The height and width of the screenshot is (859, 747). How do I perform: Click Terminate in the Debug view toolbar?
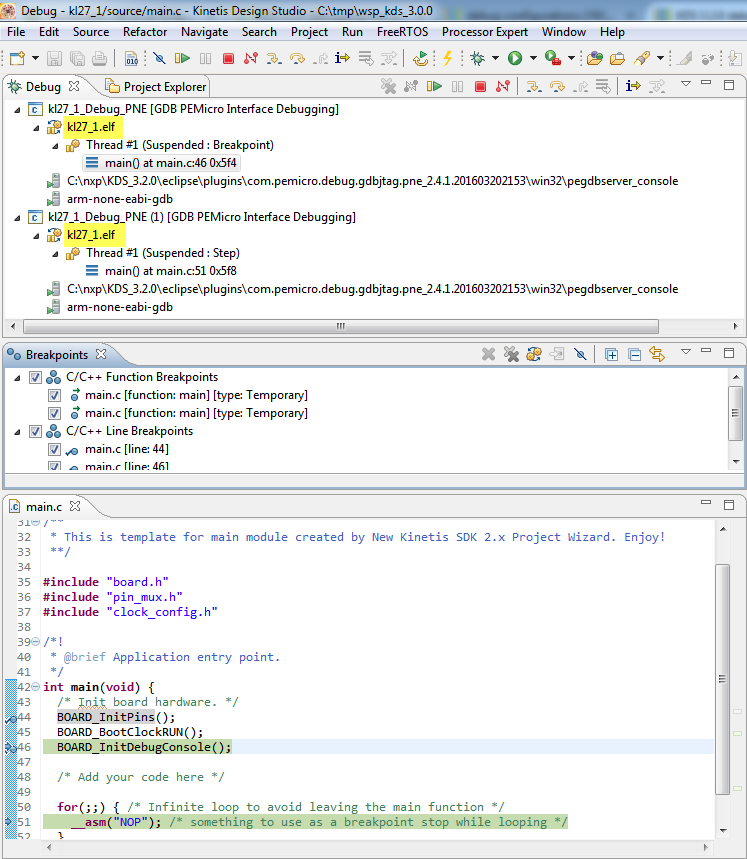pyautogui.click(x=480, y=87)
